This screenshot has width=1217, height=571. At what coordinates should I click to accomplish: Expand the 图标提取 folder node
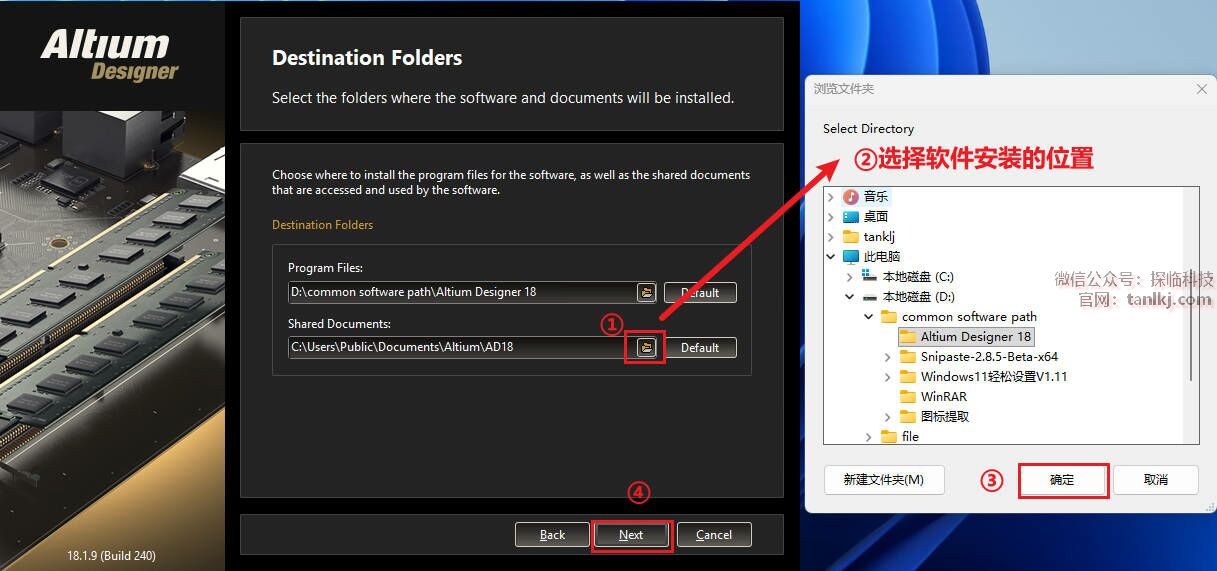888,417
